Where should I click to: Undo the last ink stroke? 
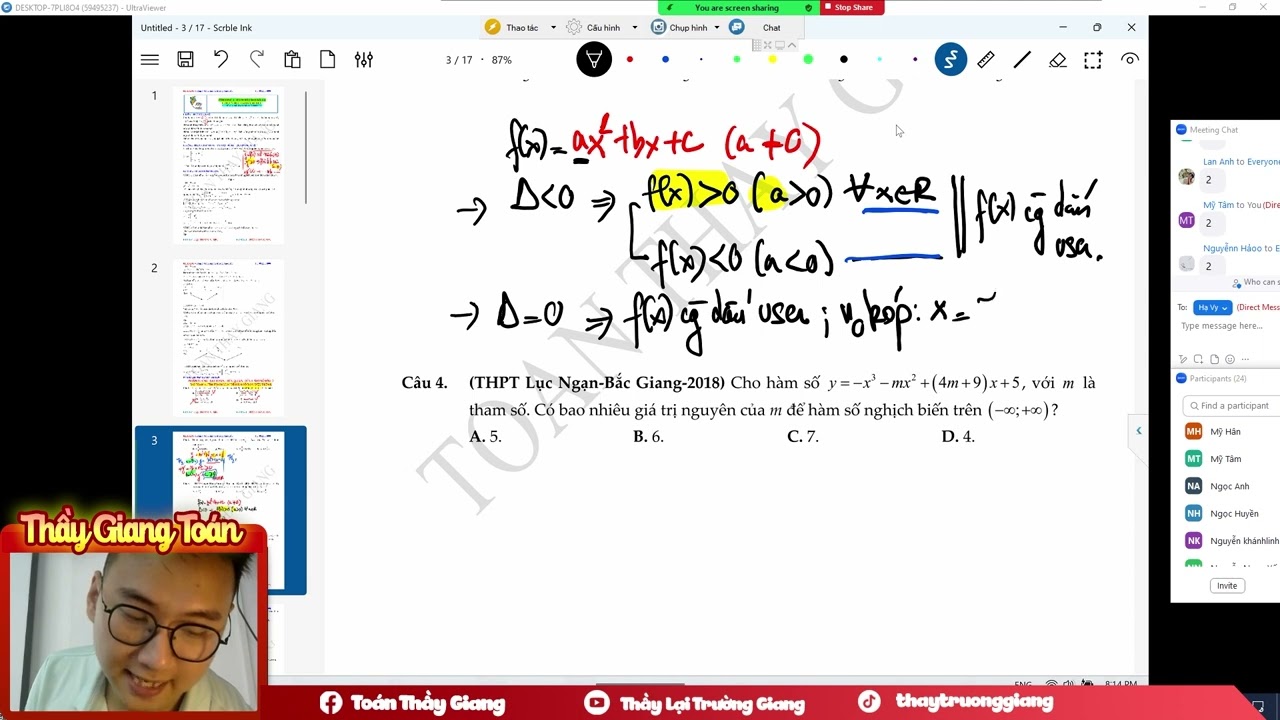click(x=221, y=60)
